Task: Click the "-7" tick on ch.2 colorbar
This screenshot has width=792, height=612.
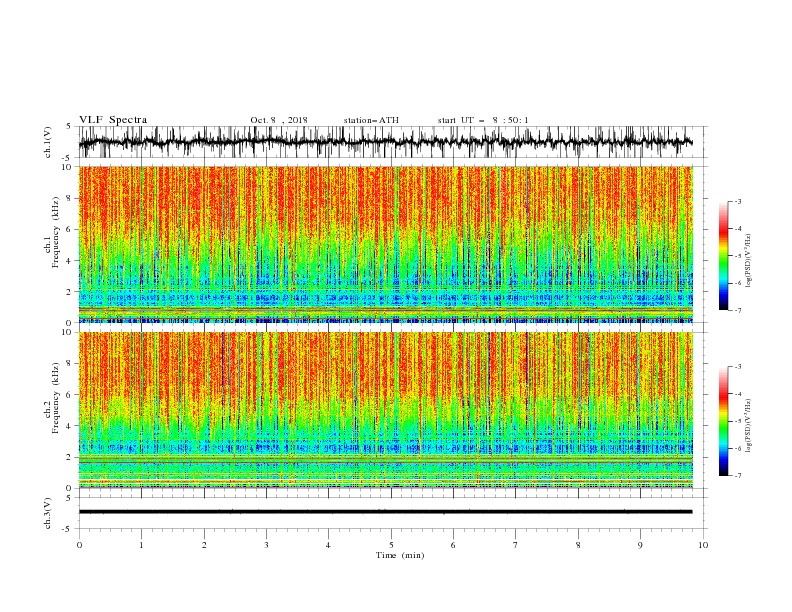Action: tap(738, 475)
